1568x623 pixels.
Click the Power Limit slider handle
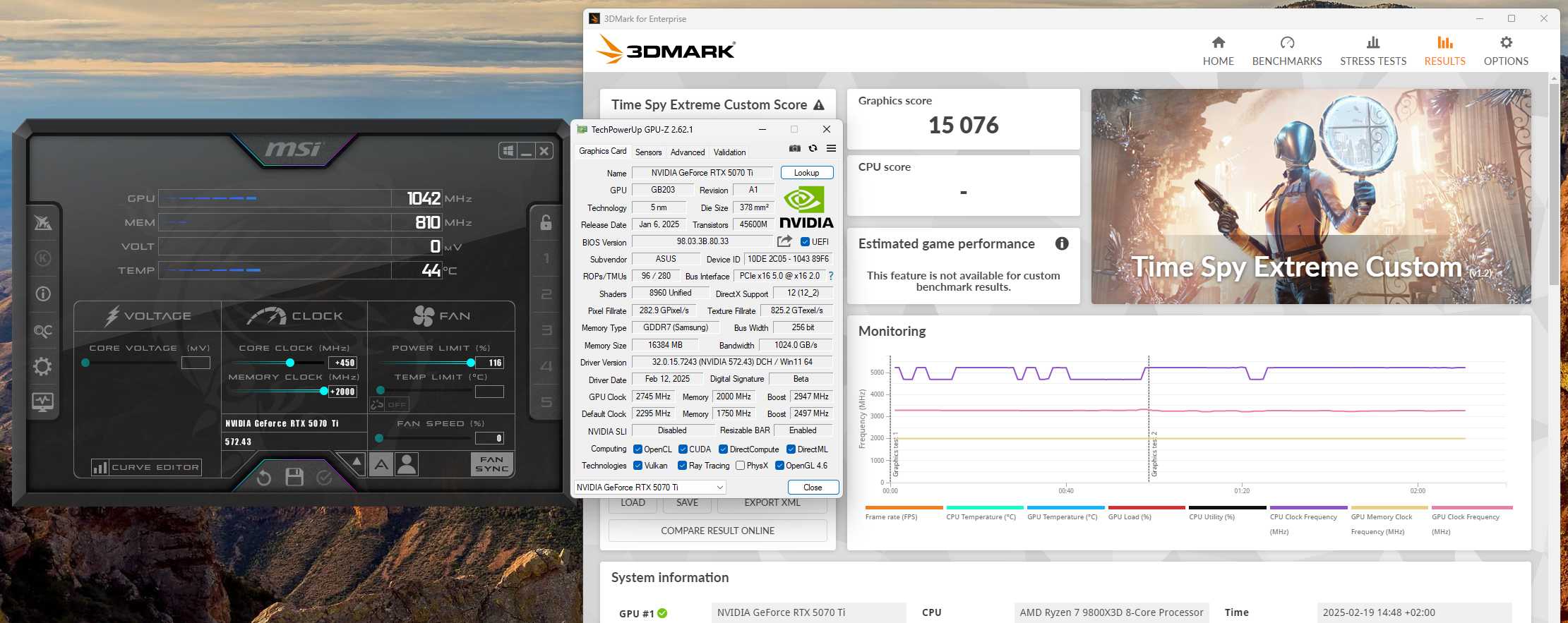(471, 363)
